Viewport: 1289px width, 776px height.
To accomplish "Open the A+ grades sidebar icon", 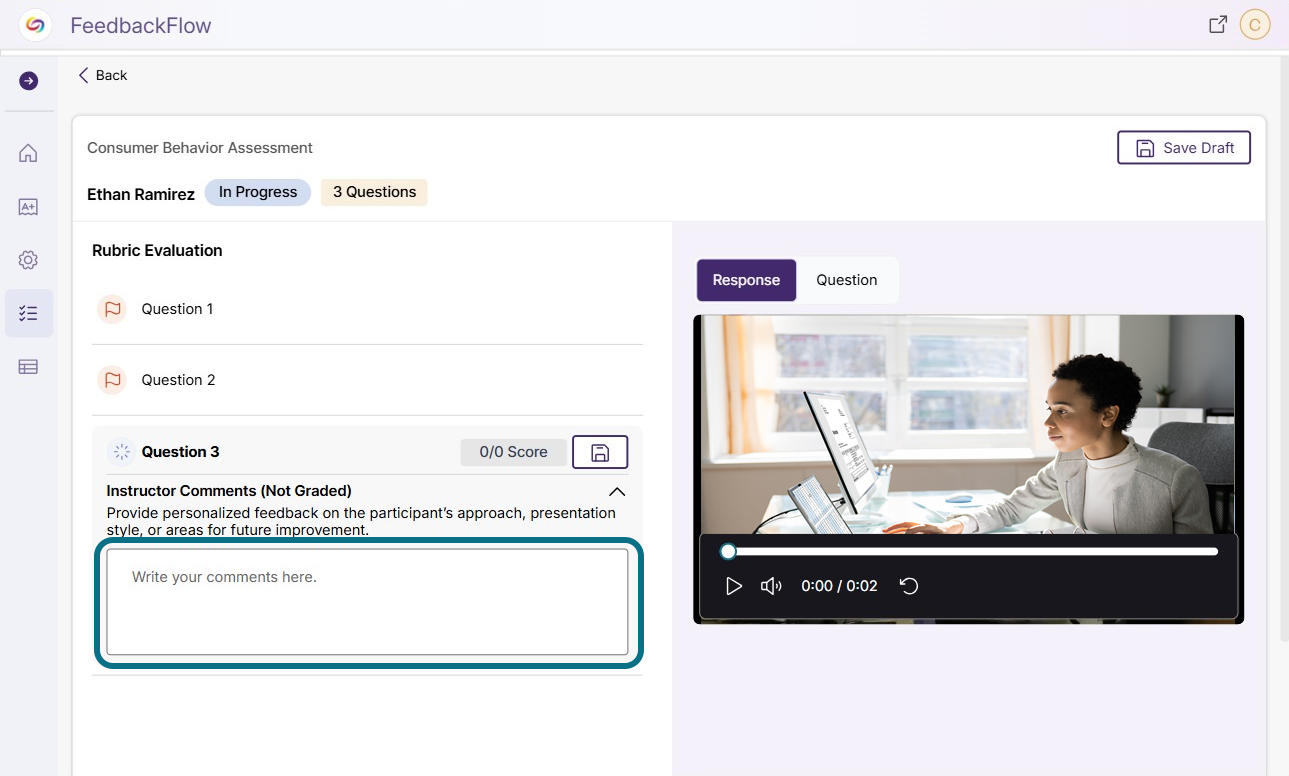I will pos(28,207).
